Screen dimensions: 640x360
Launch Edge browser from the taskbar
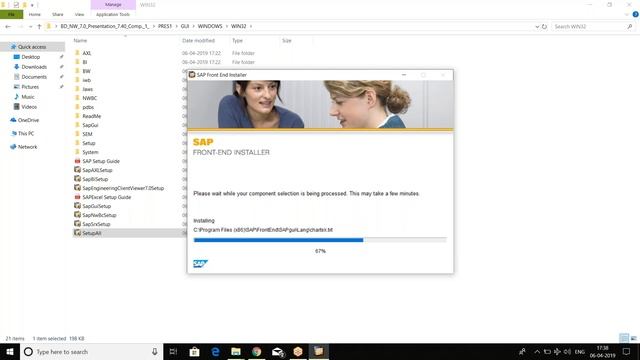click(215, 351)
